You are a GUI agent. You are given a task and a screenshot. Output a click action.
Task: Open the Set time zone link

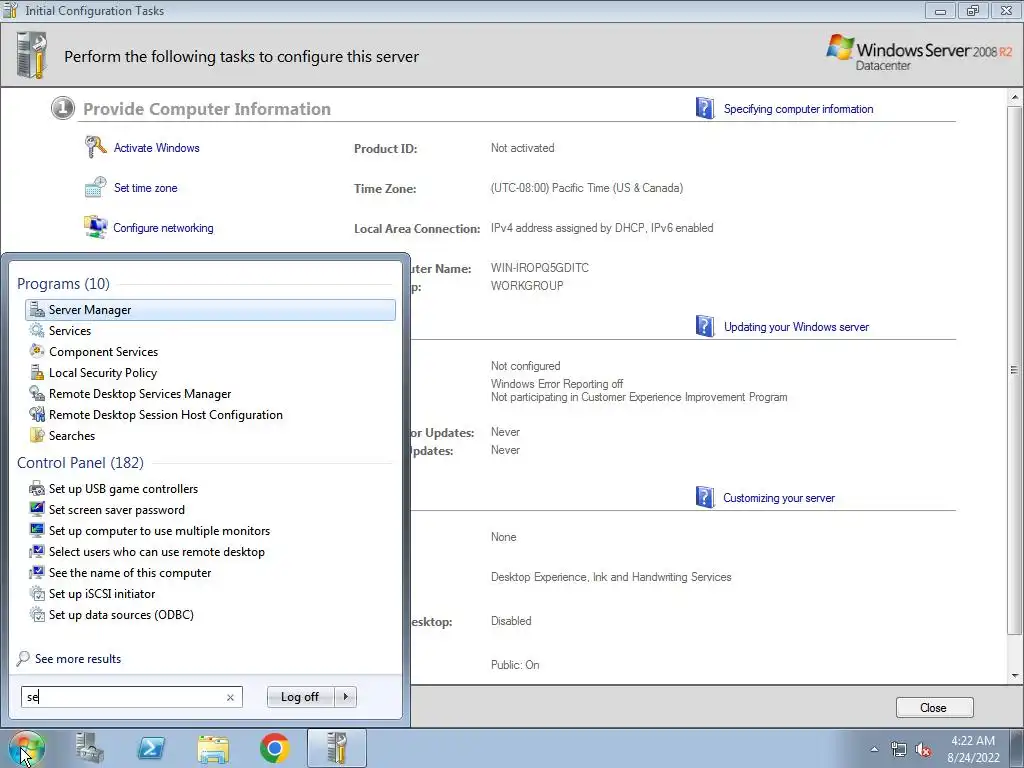tap(146, 188)
